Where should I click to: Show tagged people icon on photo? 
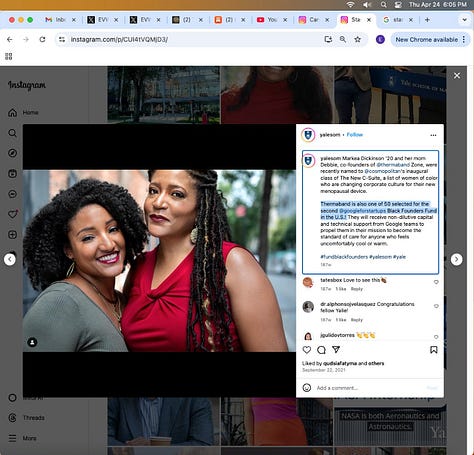(x=32, y=342)
